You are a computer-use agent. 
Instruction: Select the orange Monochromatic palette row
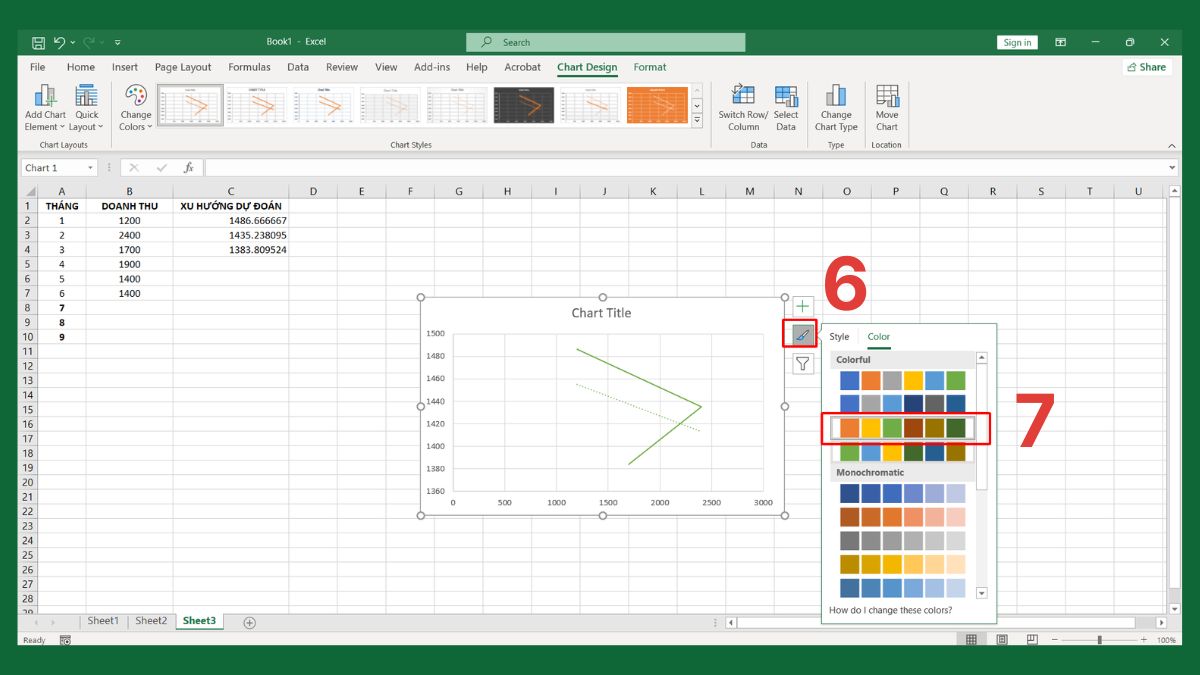click(x=903, y=517)
